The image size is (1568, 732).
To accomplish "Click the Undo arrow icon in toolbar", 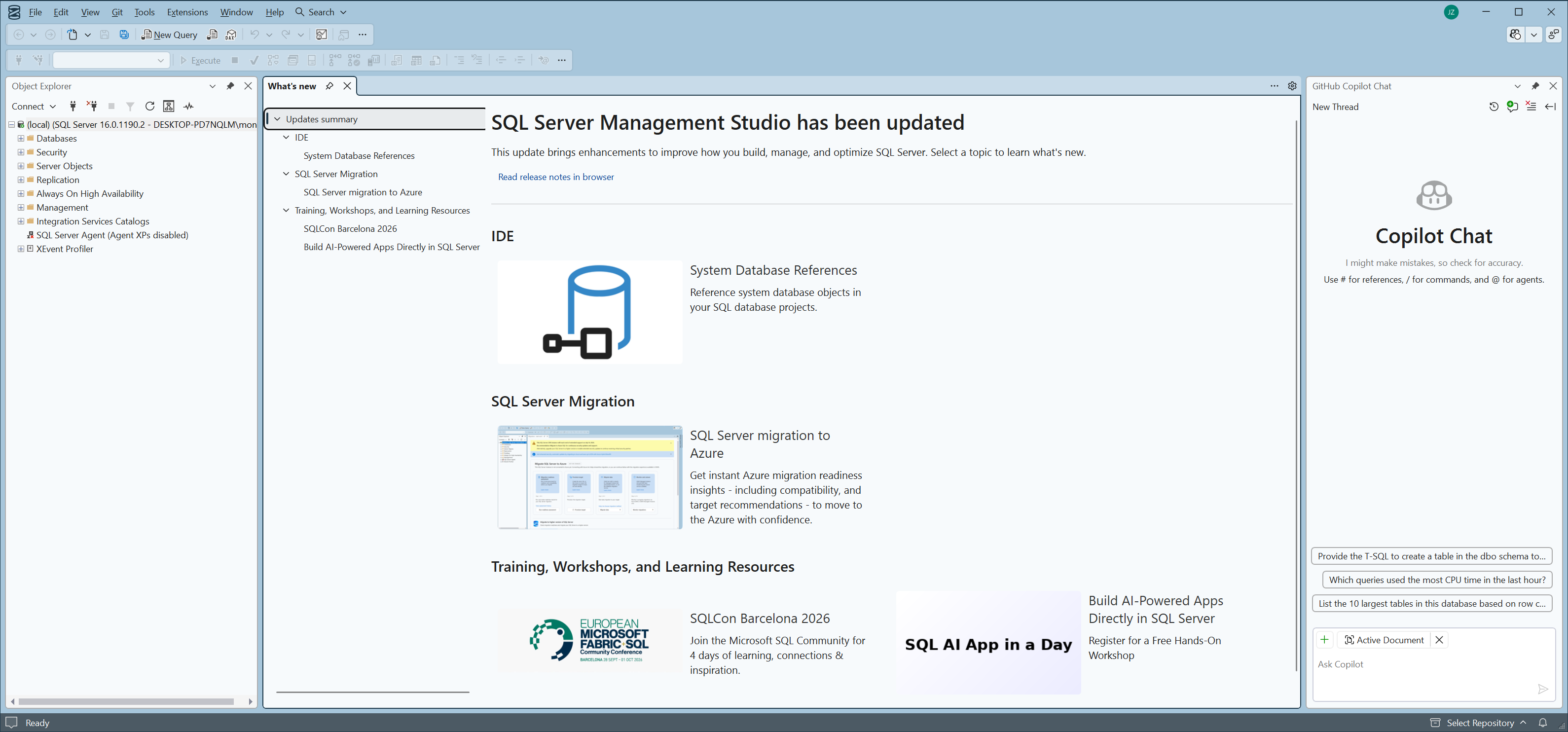I will (255, 35).
